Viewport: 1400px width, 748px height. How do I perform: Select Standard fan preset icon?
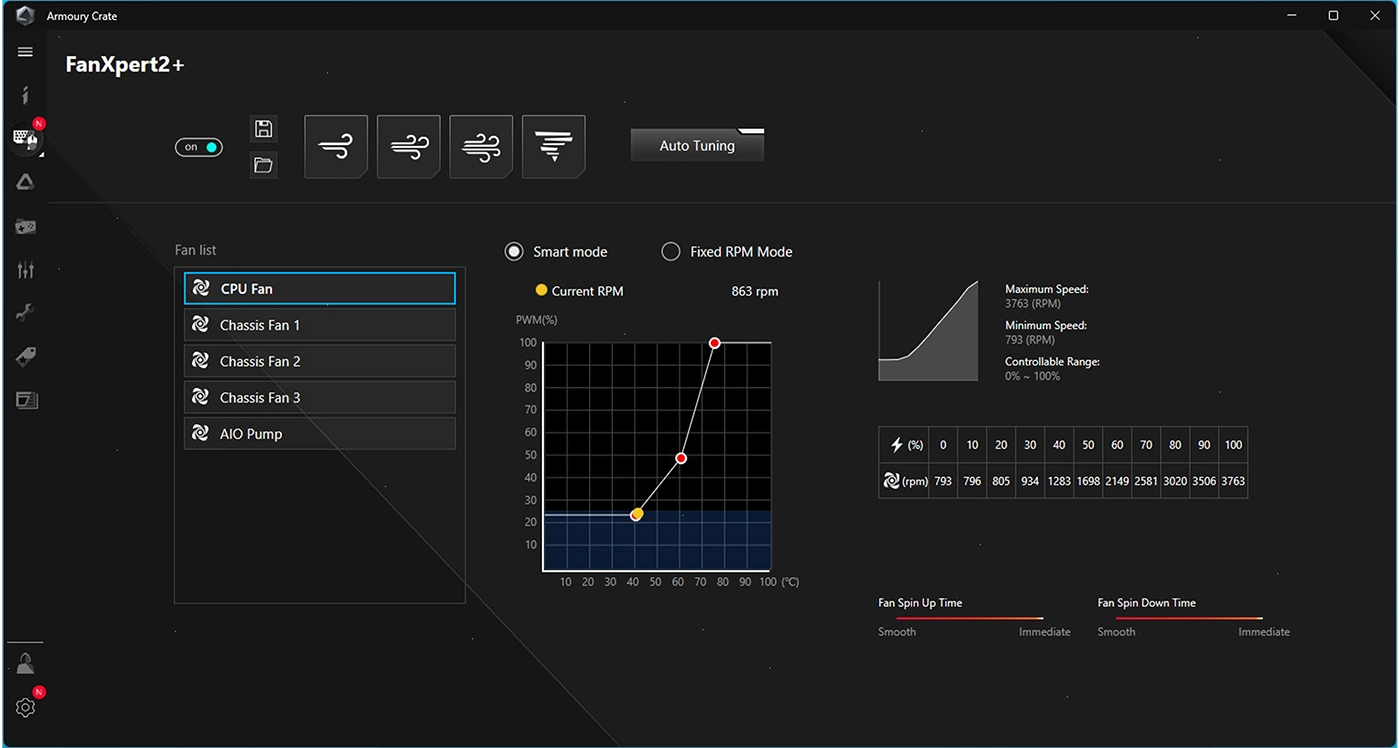coord(408,146)
